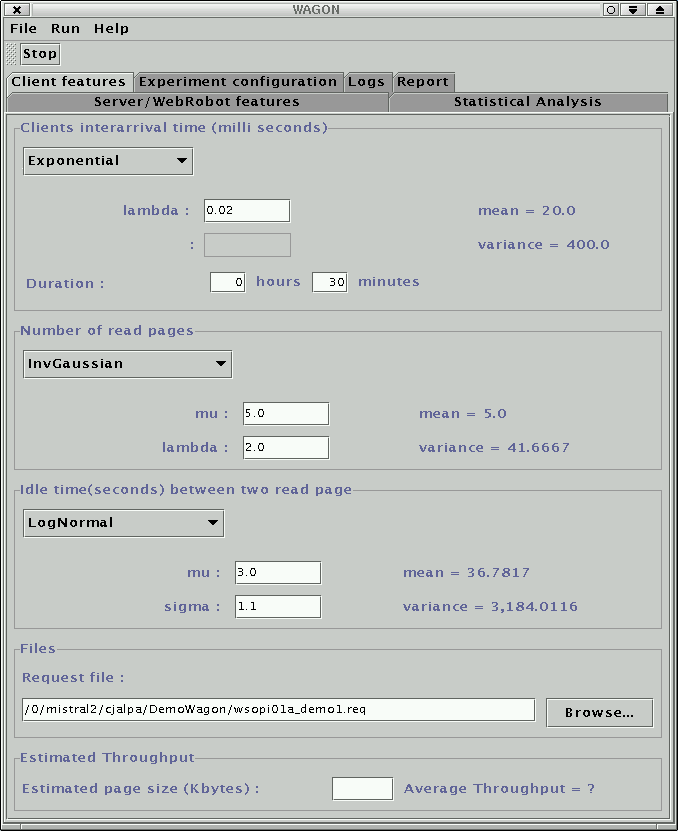
Task: Open the Help menu
Action: (x=111, y=29)
